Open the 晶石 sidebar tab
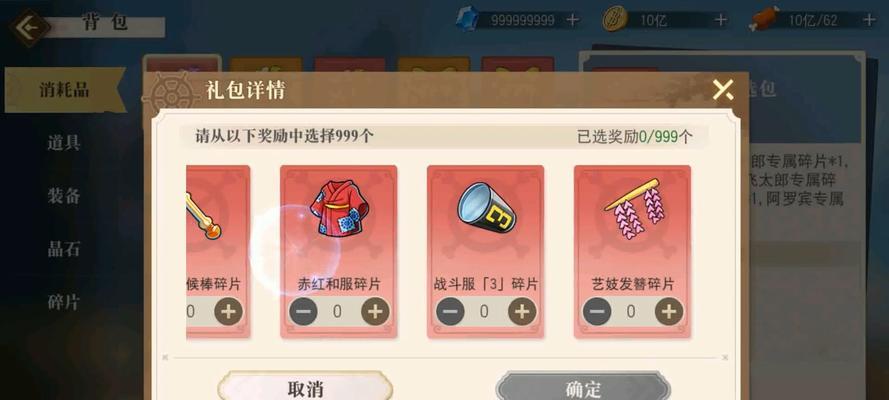This screenshot has width=889, height=400. [x=64, y=249]
